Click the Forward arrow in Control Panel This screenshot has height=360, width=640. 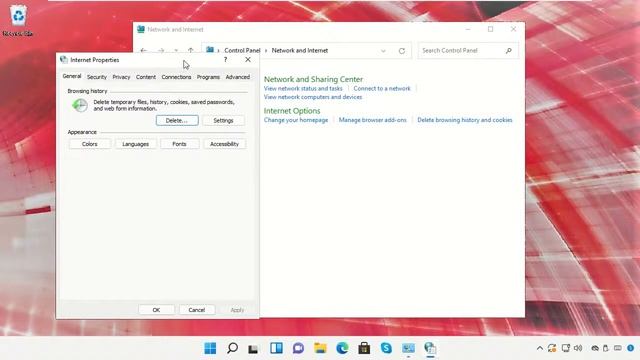coord(161,51)
